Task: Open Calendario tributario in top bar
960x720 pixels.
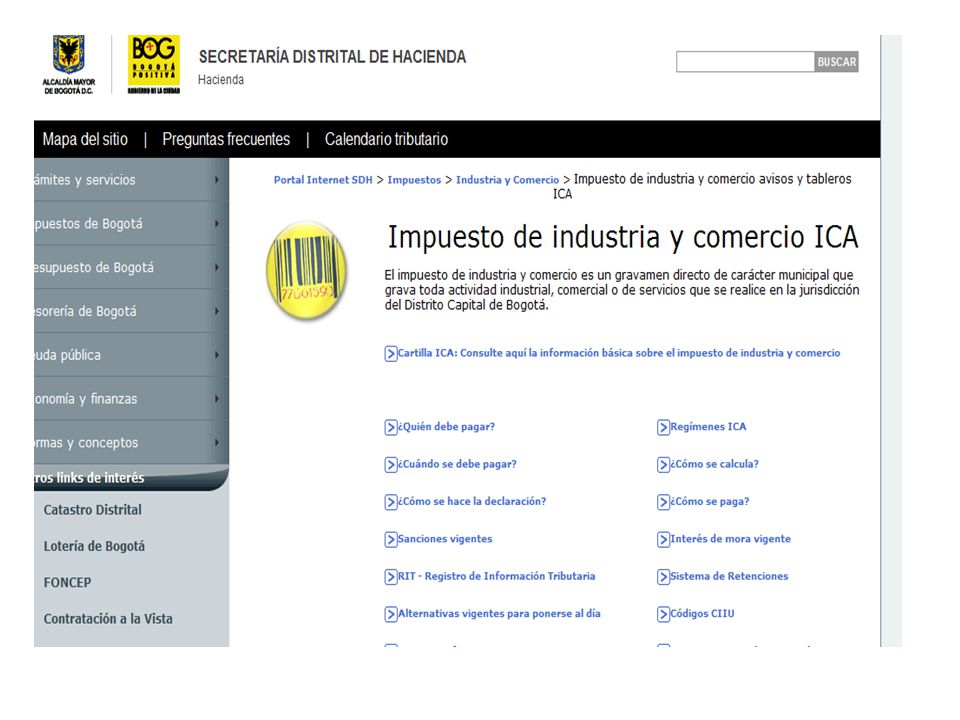Action: click(386, 140)
